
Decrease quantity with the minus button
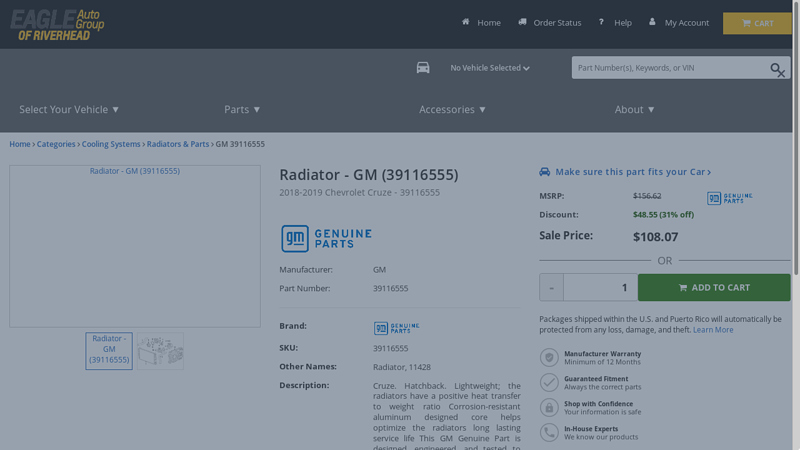click(x=551, y=288)
